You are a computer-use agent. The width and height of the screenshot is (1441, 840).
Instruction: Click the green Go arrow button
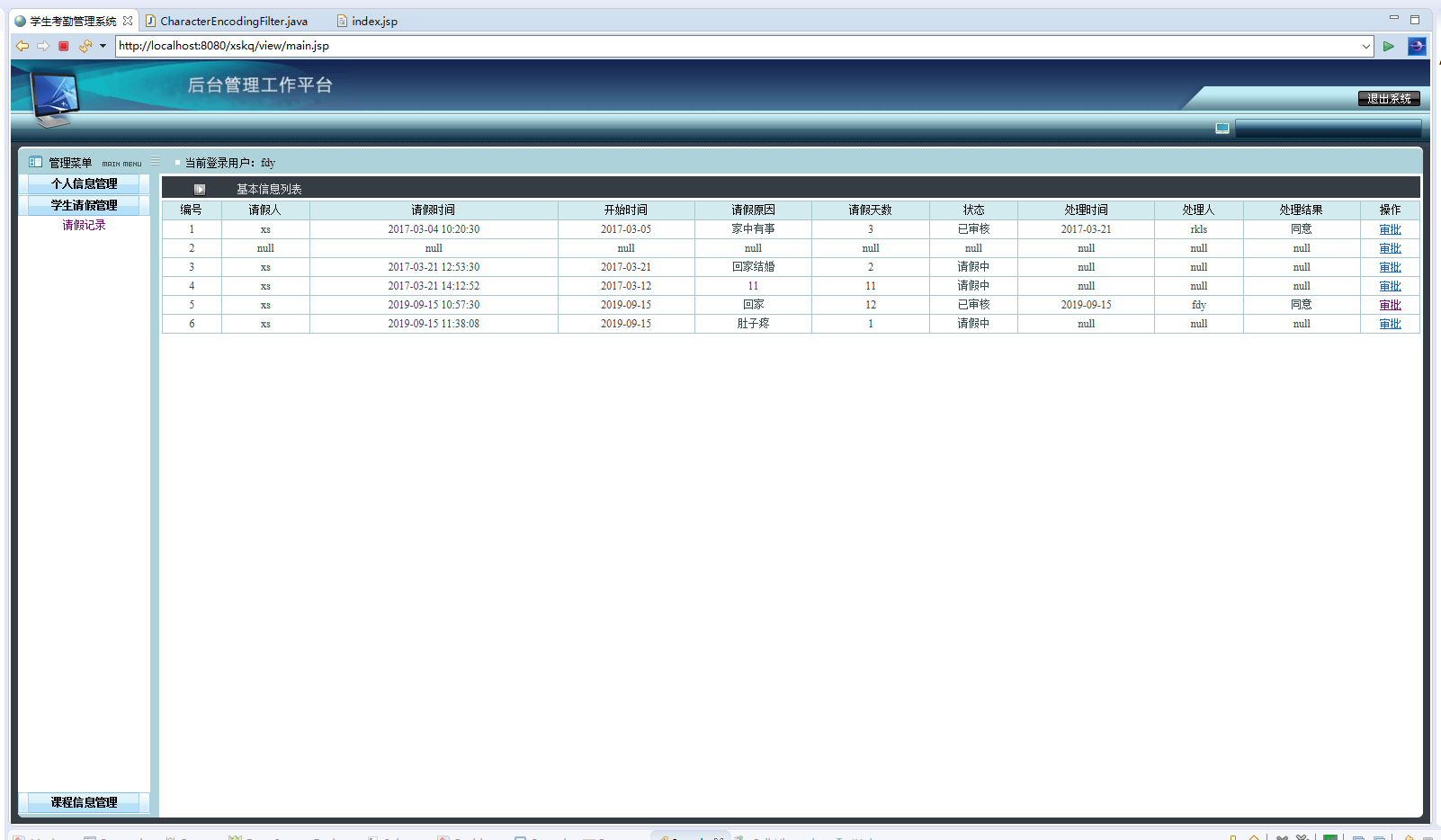tap(1389, 46)
